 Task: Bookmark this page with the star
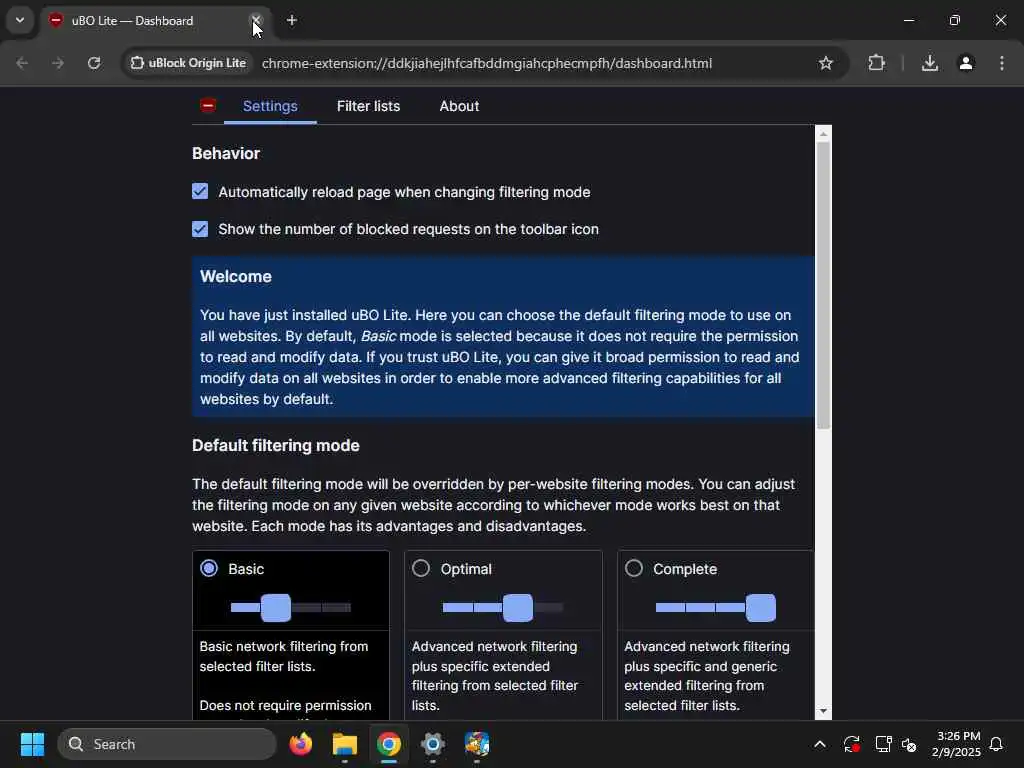[825, 63]
